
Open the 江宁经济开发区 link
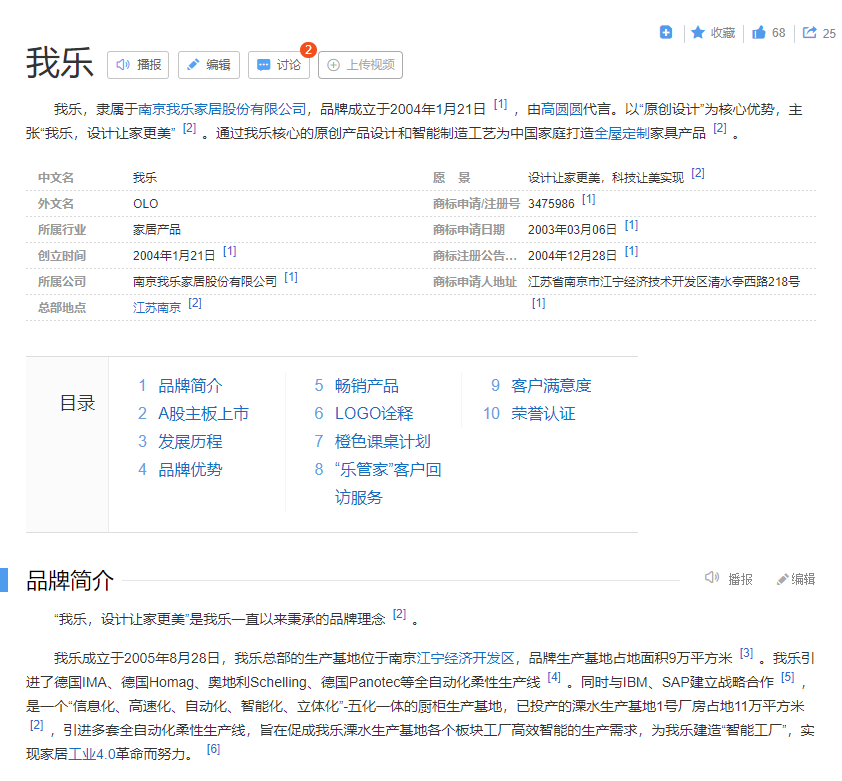(x=466, y=659)
